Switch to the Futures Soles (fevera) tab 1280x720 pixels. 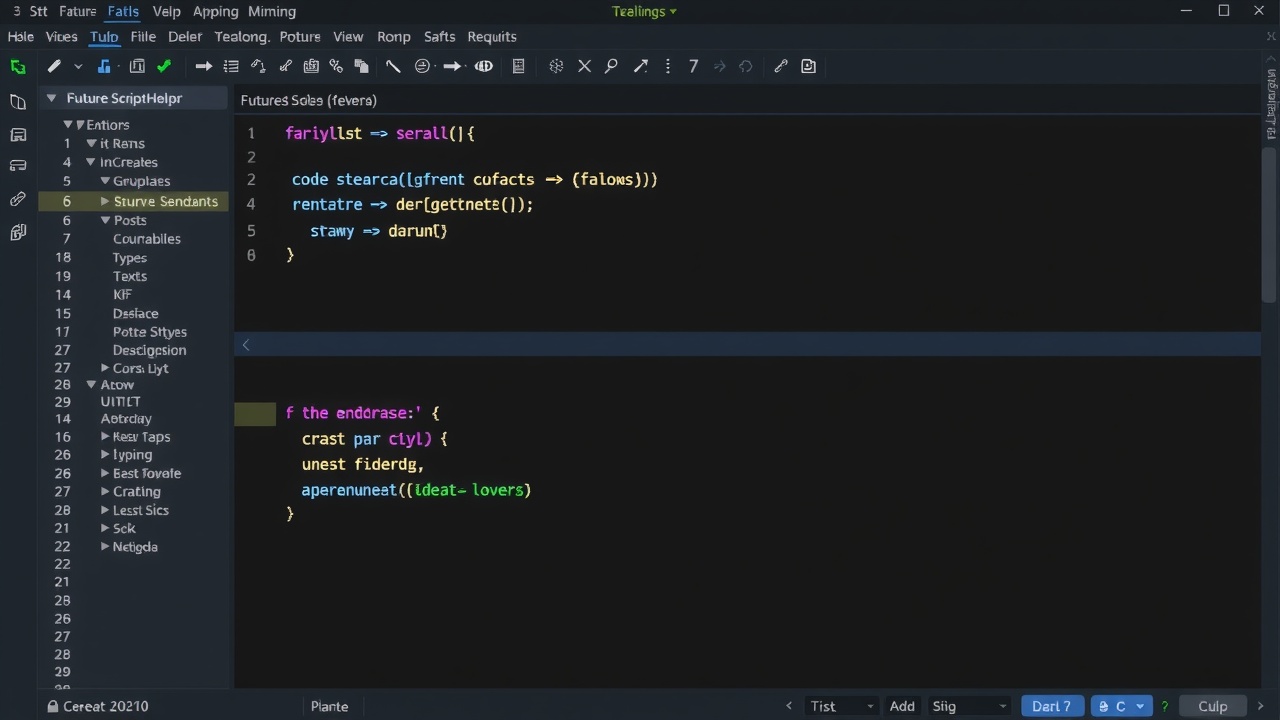point(308,100)
